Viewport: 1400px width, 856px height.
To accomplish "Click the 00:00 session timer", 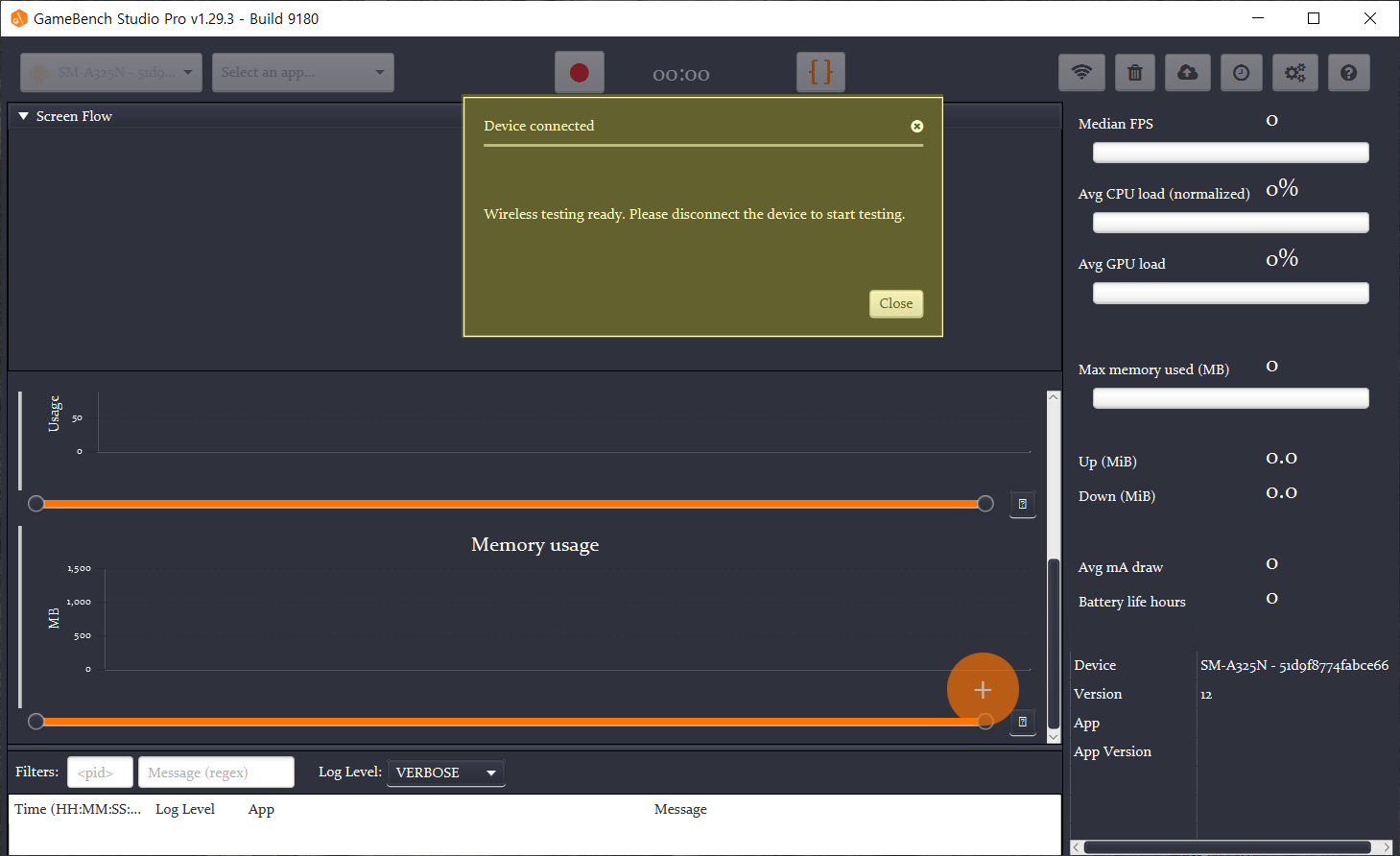I will [681, 75].
